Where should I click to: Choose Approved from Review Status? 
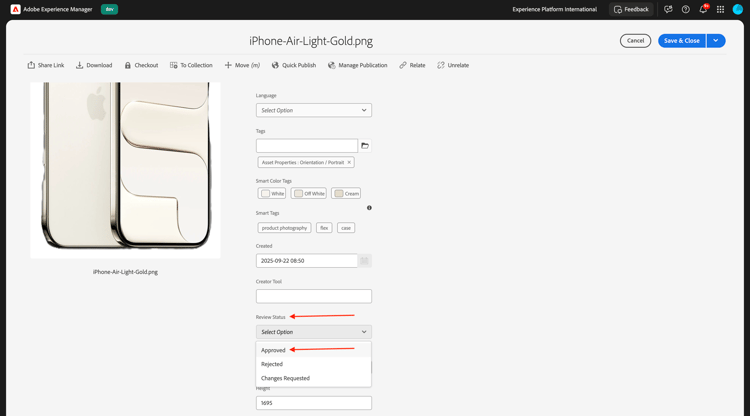click(314, 350)
